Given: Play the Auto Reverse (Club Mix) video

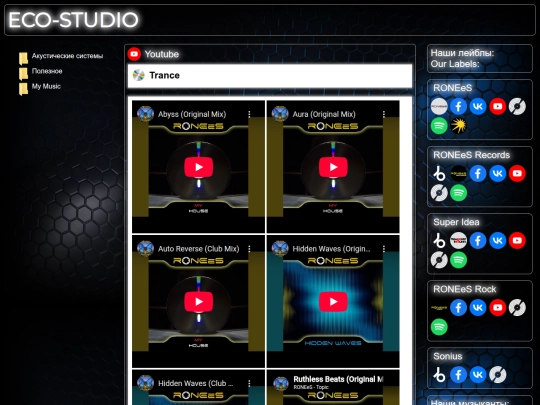Looking at the screenshot, I should pos(198,302).
